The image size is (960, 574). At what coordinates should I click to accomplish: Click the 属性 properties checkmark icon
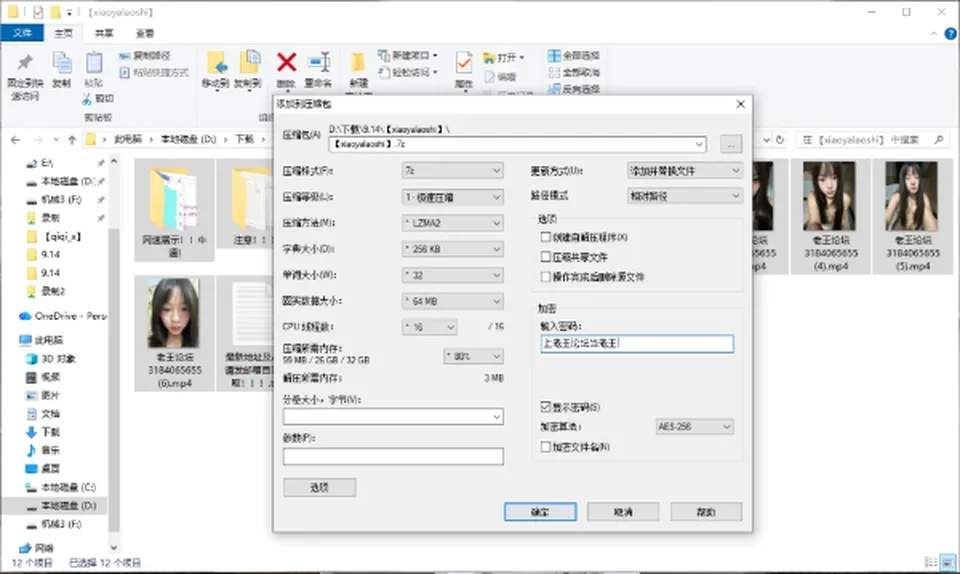(x=463, y=62)
